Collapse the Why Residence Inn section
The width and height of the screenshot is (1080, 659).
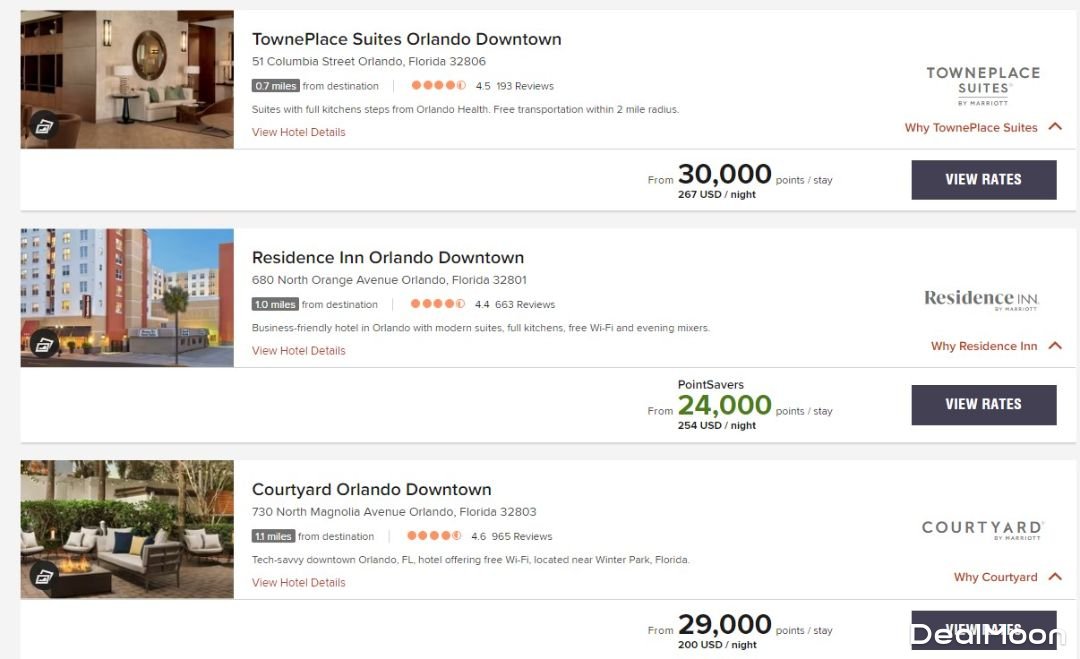(x=1055, y=346)
